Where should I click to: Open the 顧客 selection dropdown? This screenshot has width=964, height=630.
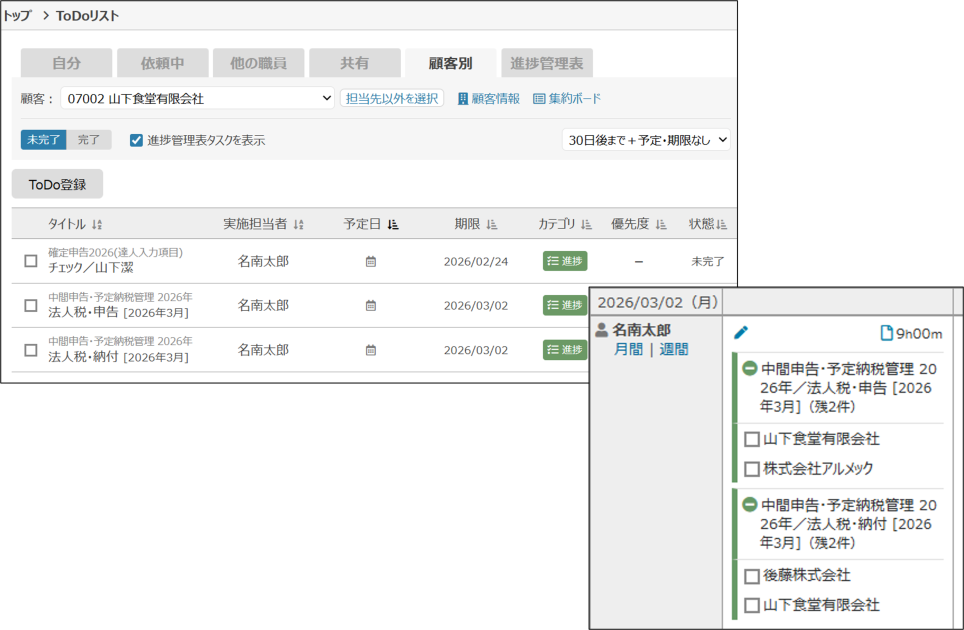click(x=197, y=98)
